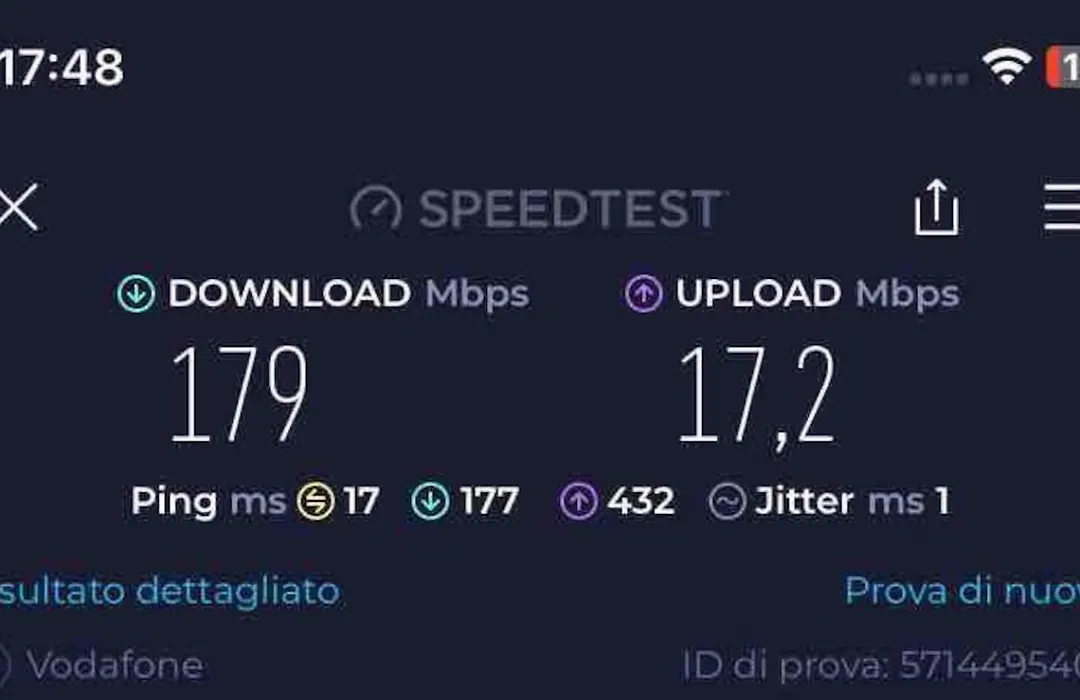Tap the yellow idle ping icon
This screenshot has width=1080, height=700.
[x=315, y=501]
